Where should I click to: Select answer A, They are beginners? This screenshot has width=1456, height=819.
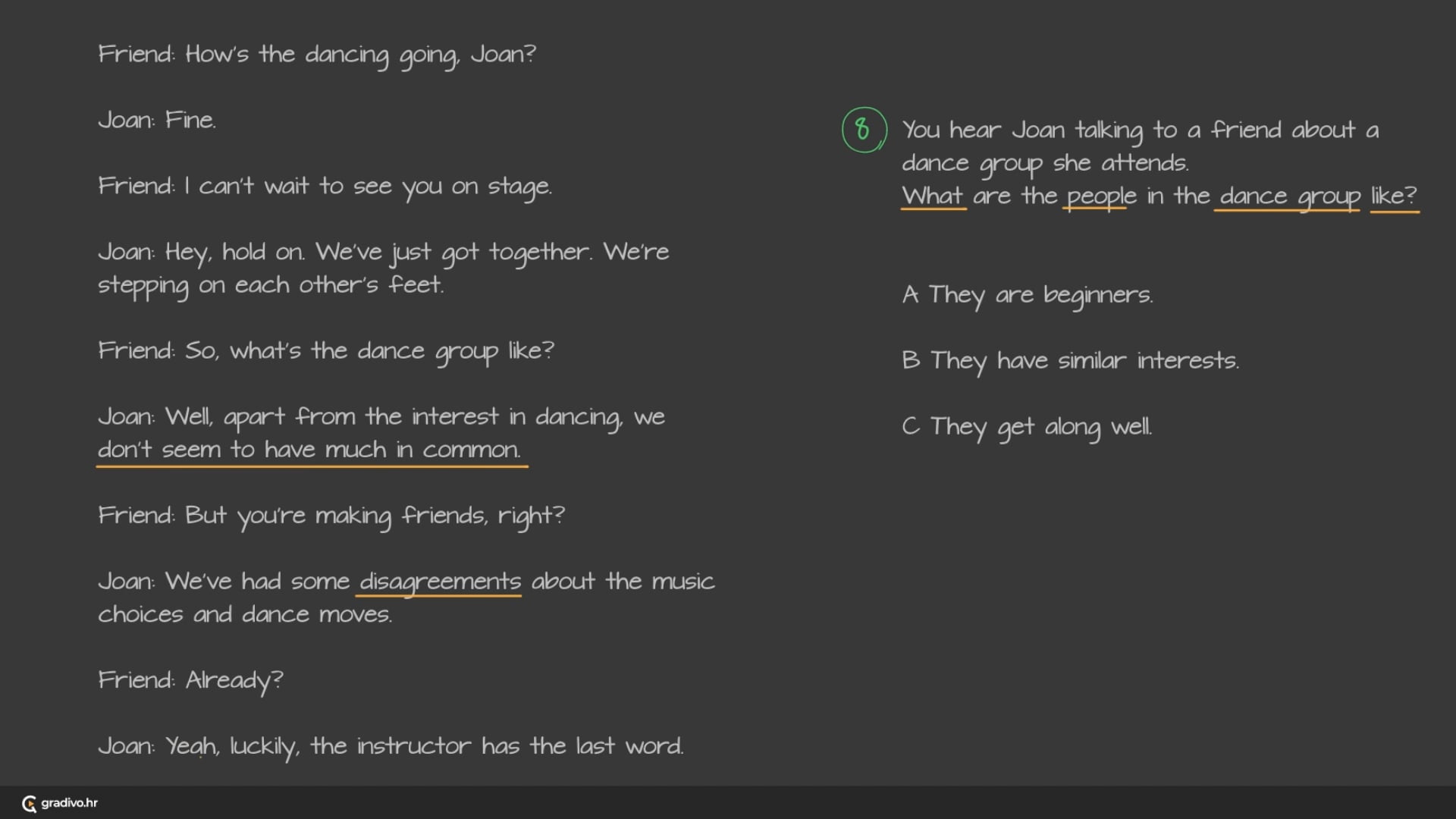(x=1028, y=294)
